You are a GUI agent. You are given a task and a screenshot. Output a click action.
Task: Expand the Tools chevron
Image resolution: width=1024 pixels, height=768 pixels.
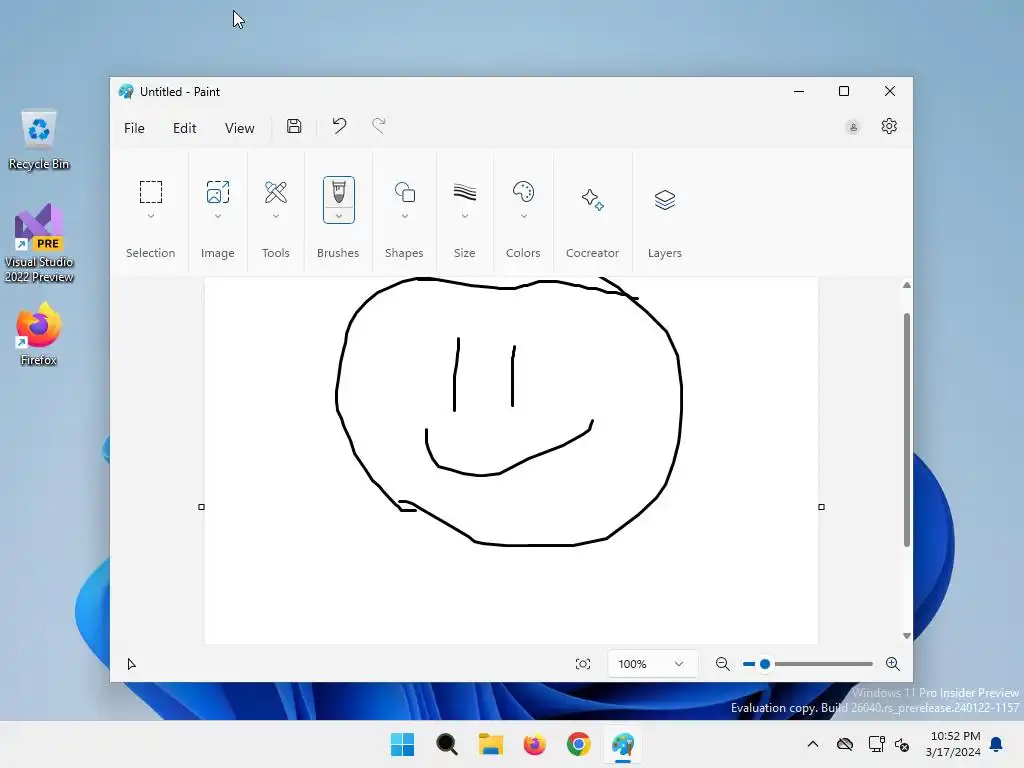pos(276,216)
